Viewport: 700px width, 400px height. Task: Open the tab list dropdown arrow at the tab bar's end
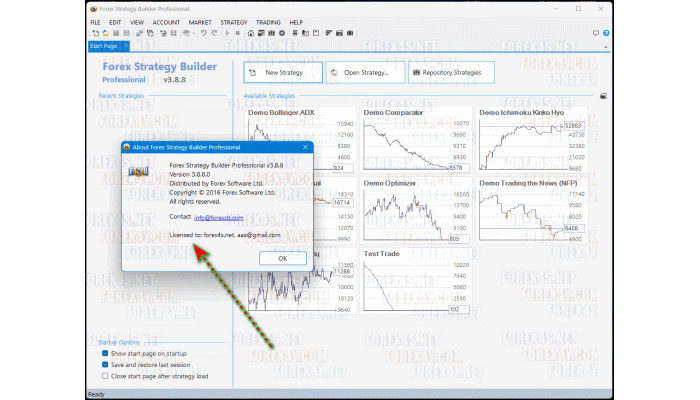pos(606,47)
